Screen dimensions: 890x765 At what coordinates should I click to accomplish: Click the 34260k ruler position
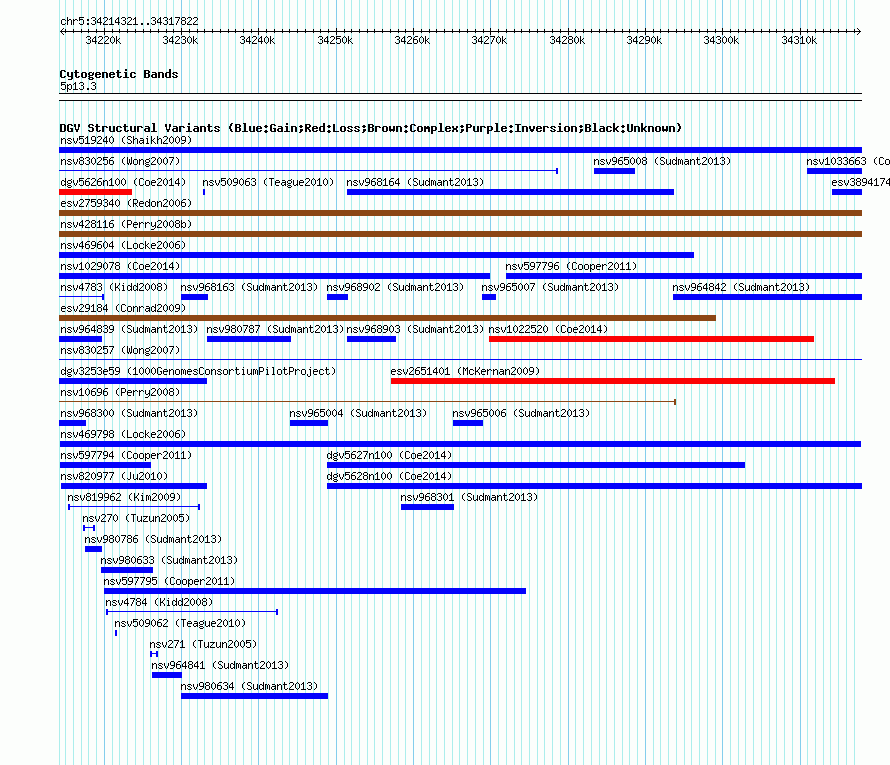tap(412, 40)
